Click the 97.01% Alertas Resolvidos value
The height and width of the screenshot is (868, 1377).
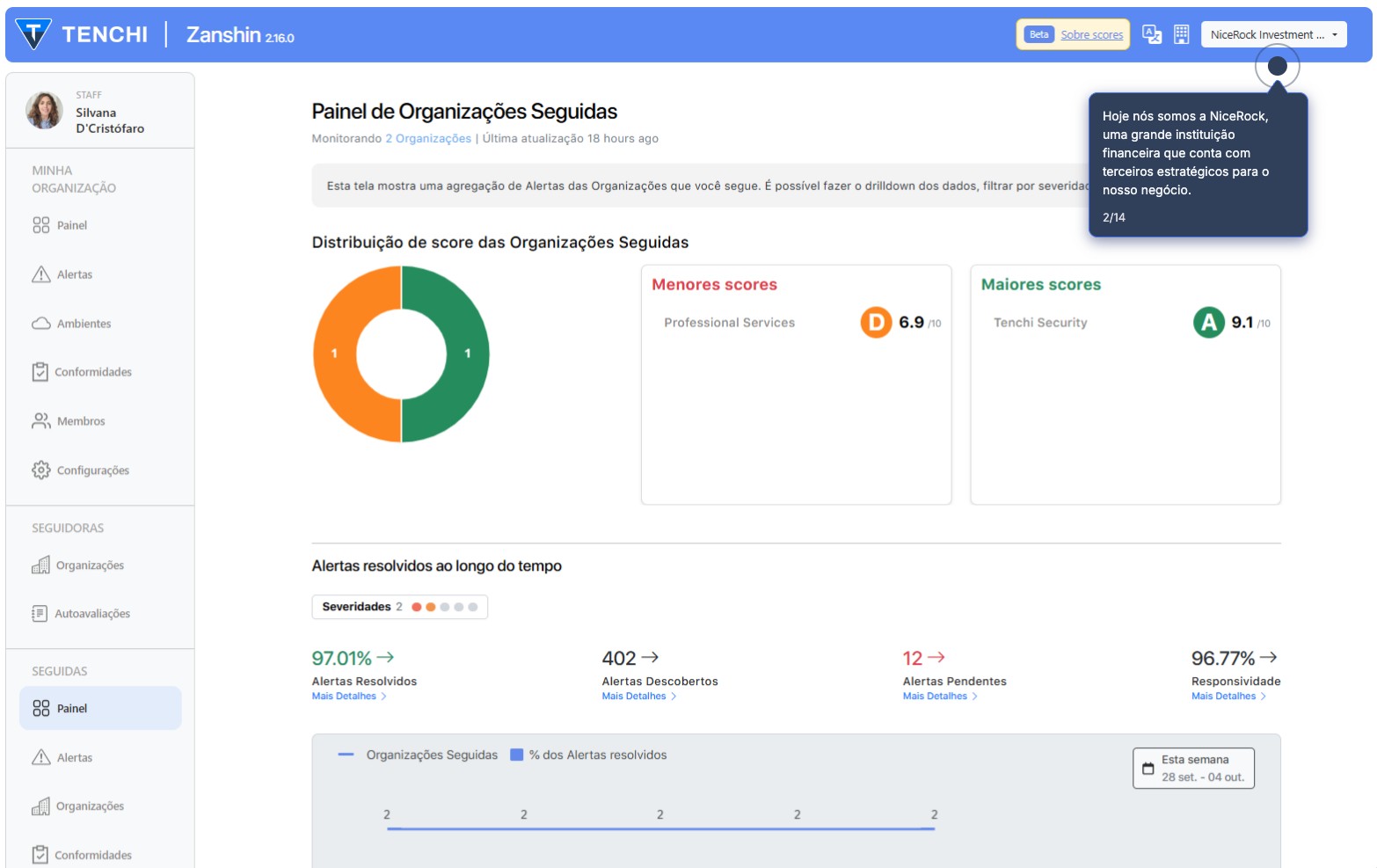tap(342, 658)
